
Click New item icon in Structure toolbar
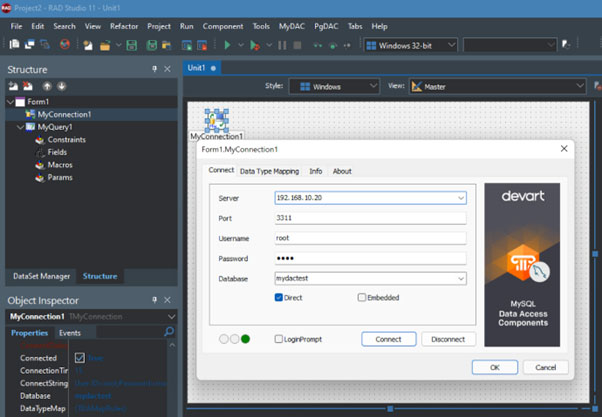tap(13, 86)
